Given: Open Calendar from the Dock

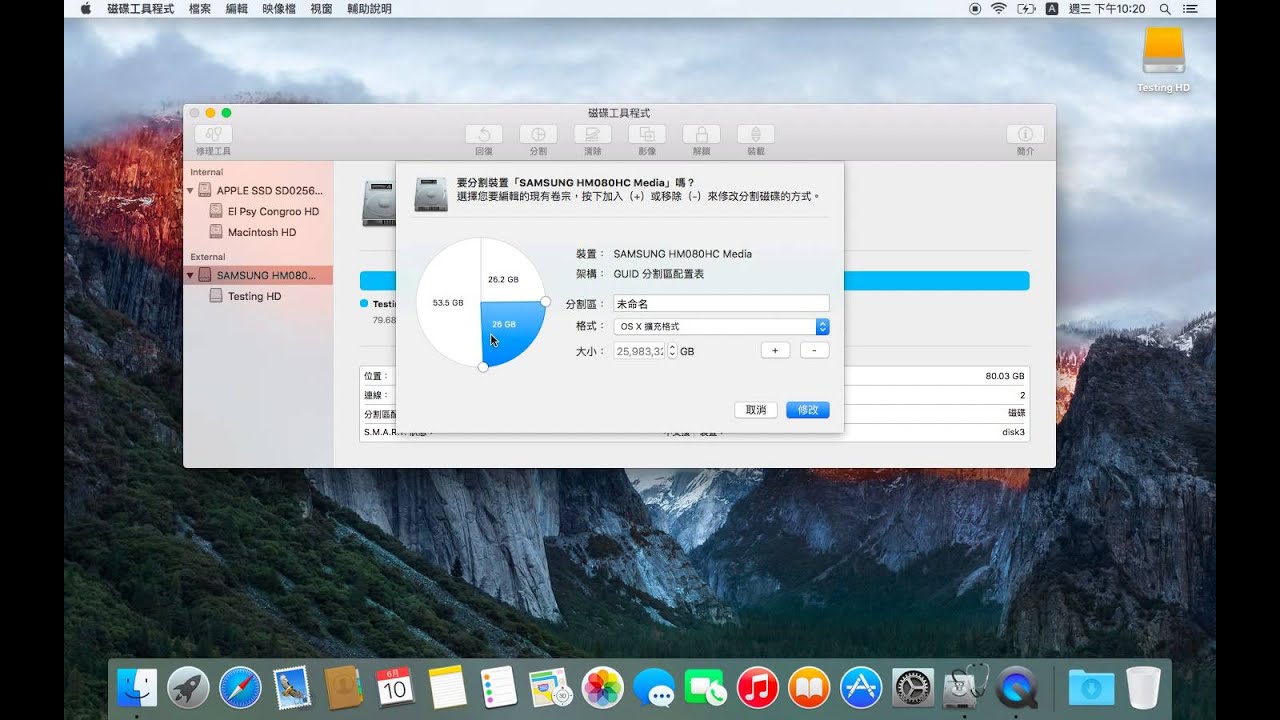Looking at the screenshot, I should [x=395, y=687].
